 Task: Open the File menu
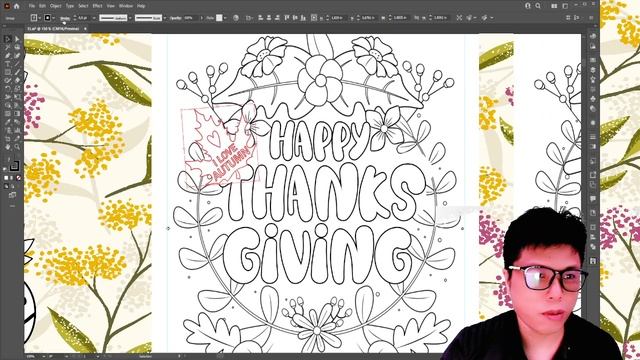(32, 6)
